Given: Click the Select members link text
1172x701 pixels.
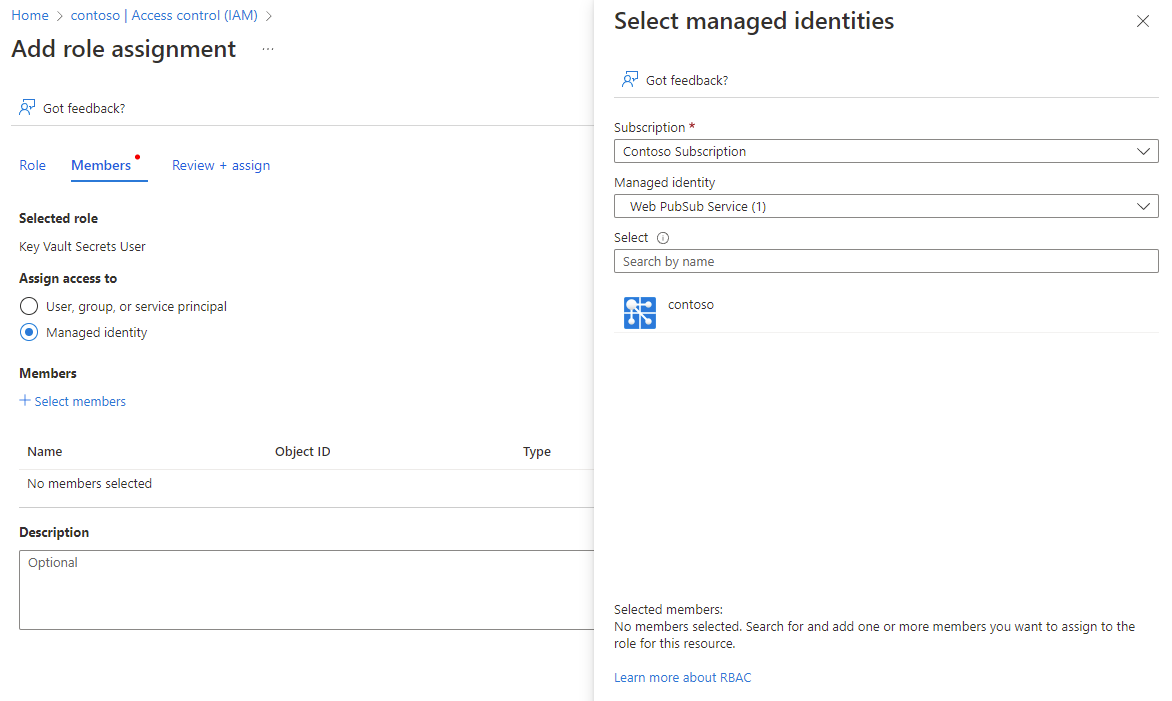Looking at the screenshot, I should [80, 401].
